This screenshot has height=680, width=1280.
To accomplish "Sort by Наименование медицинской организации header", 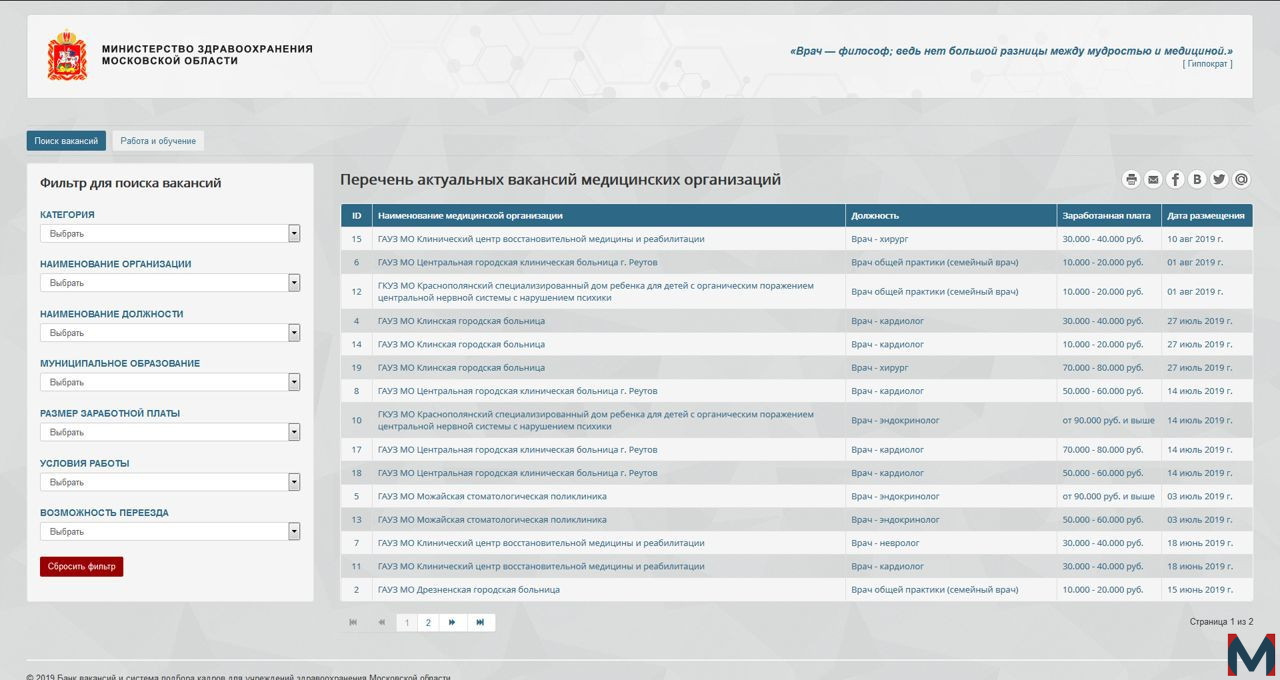I will [x=608, y=215].
